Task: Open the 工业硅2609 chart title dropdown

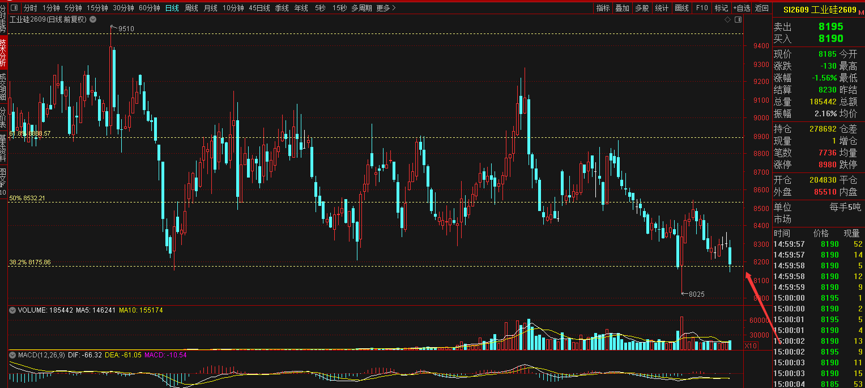Action: click(x=93, y=19)
